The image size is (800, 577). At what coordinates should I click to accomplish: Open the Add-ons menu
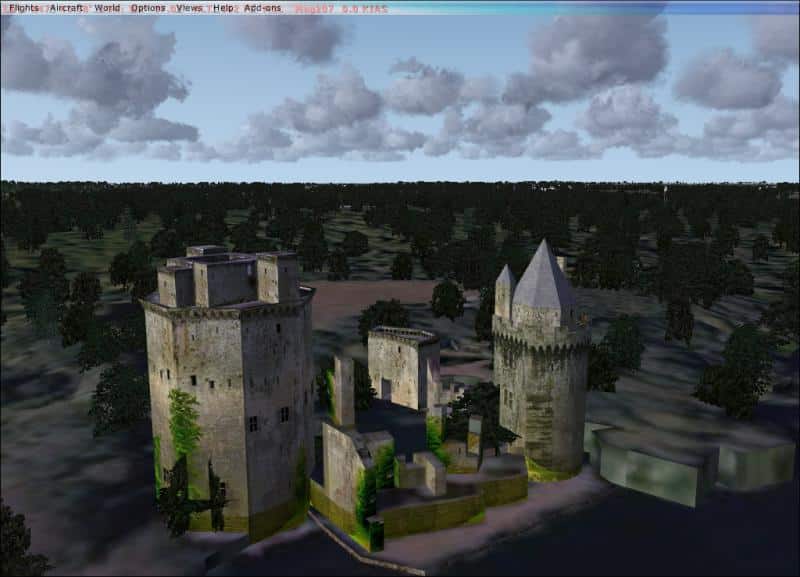tap(262, 7)
